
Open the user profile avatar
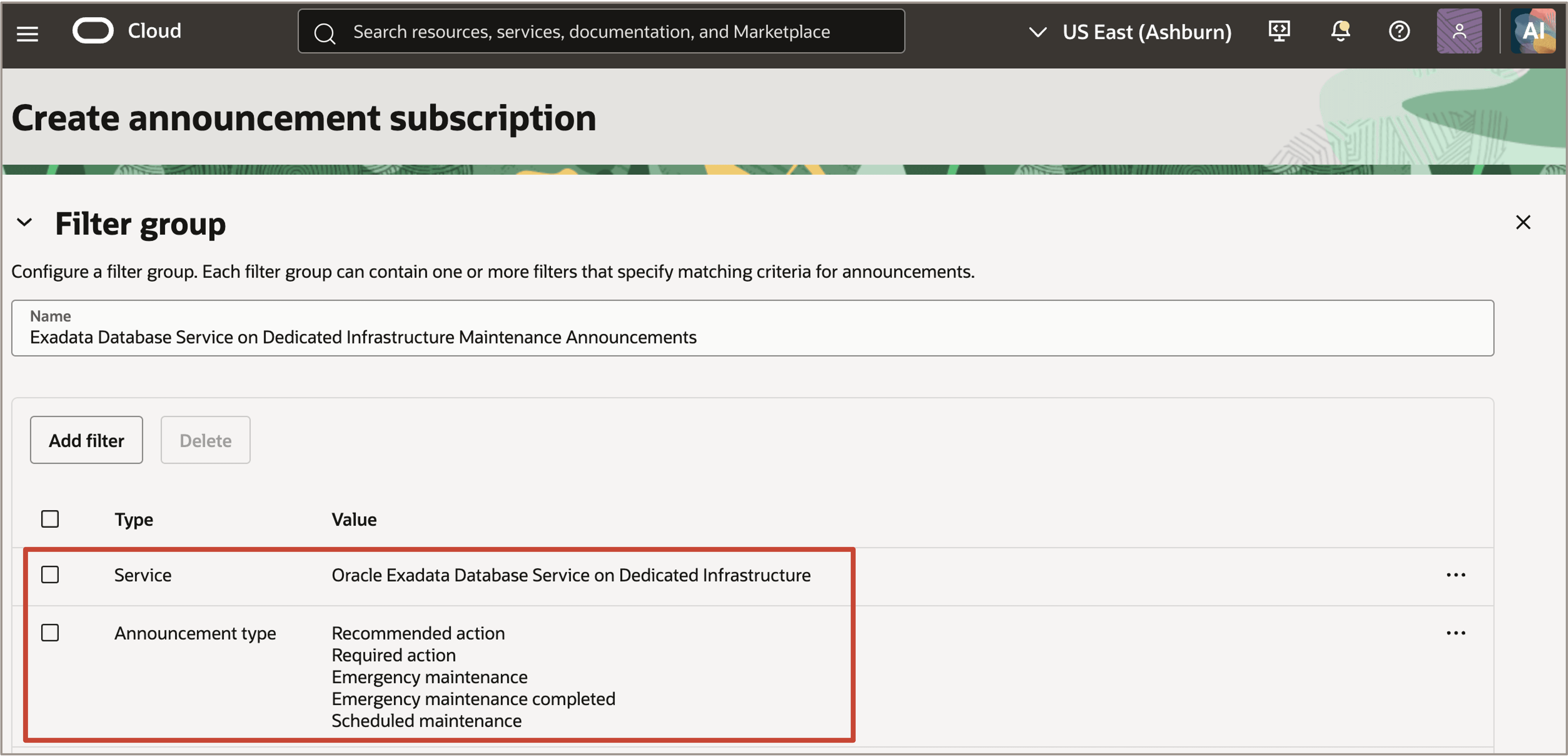tap(1459, 32)
